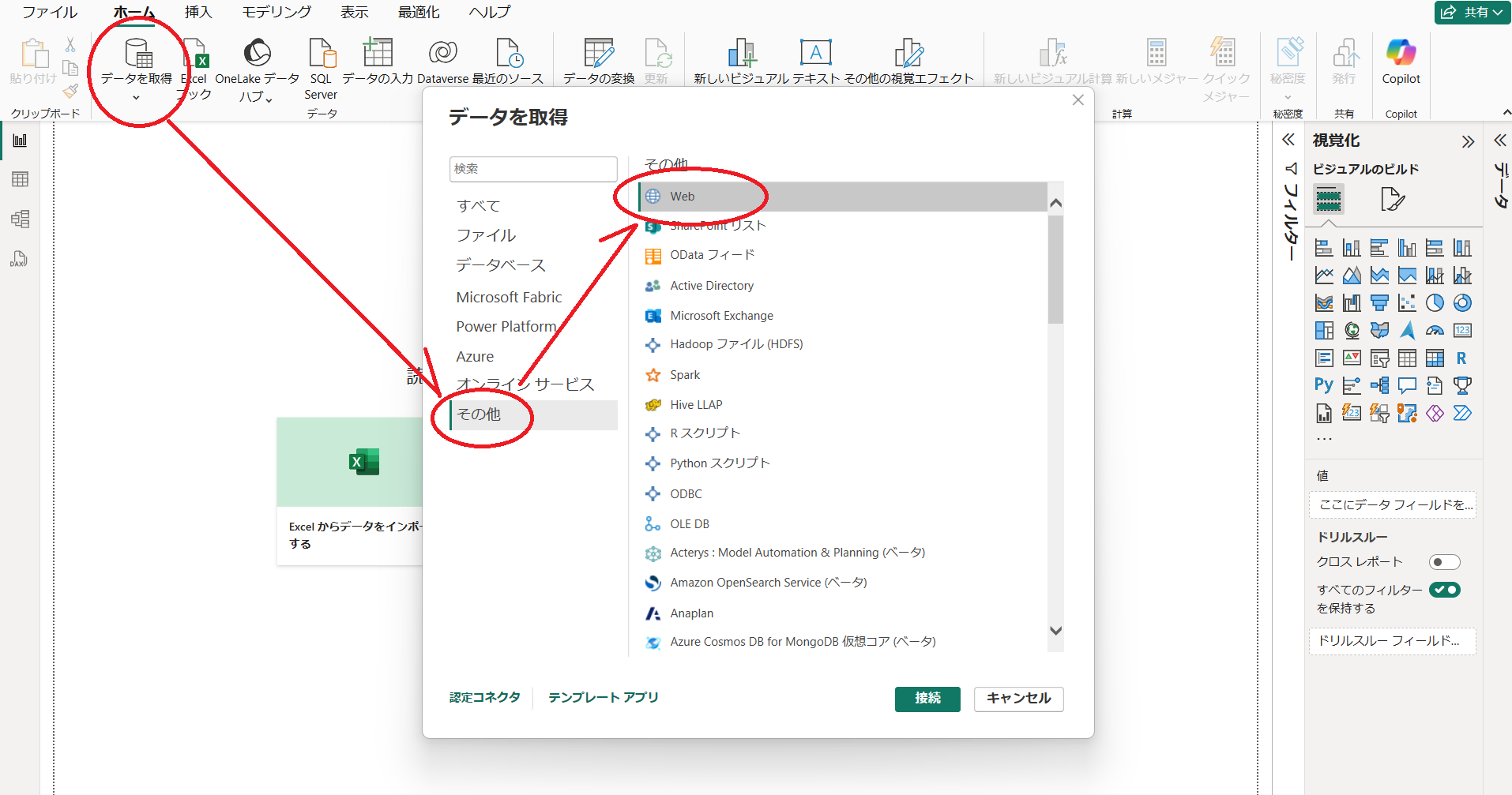Choose the Web connector
The image size is (1512, 795).
click(x=843, y=197)
